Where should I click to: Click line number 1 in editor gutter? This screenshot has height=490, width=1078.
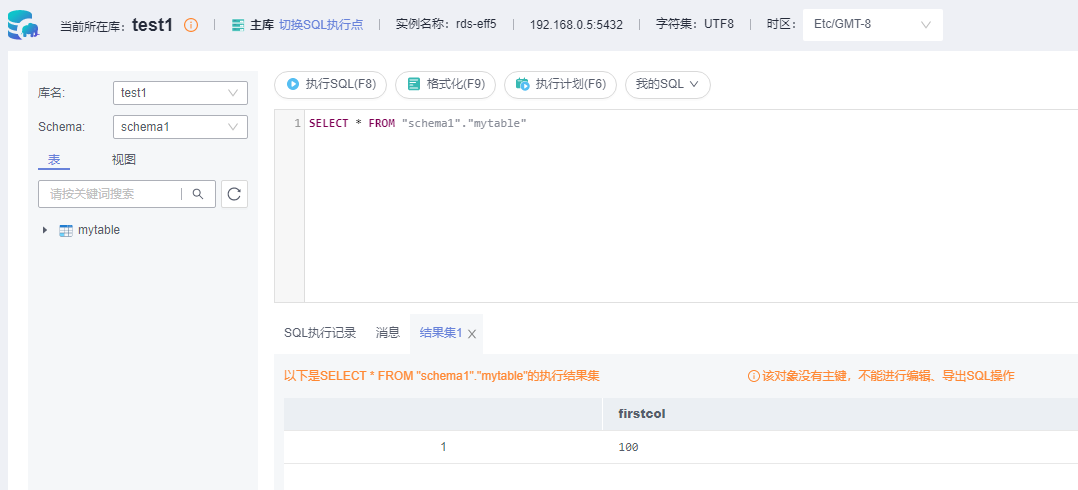(297, 124)
